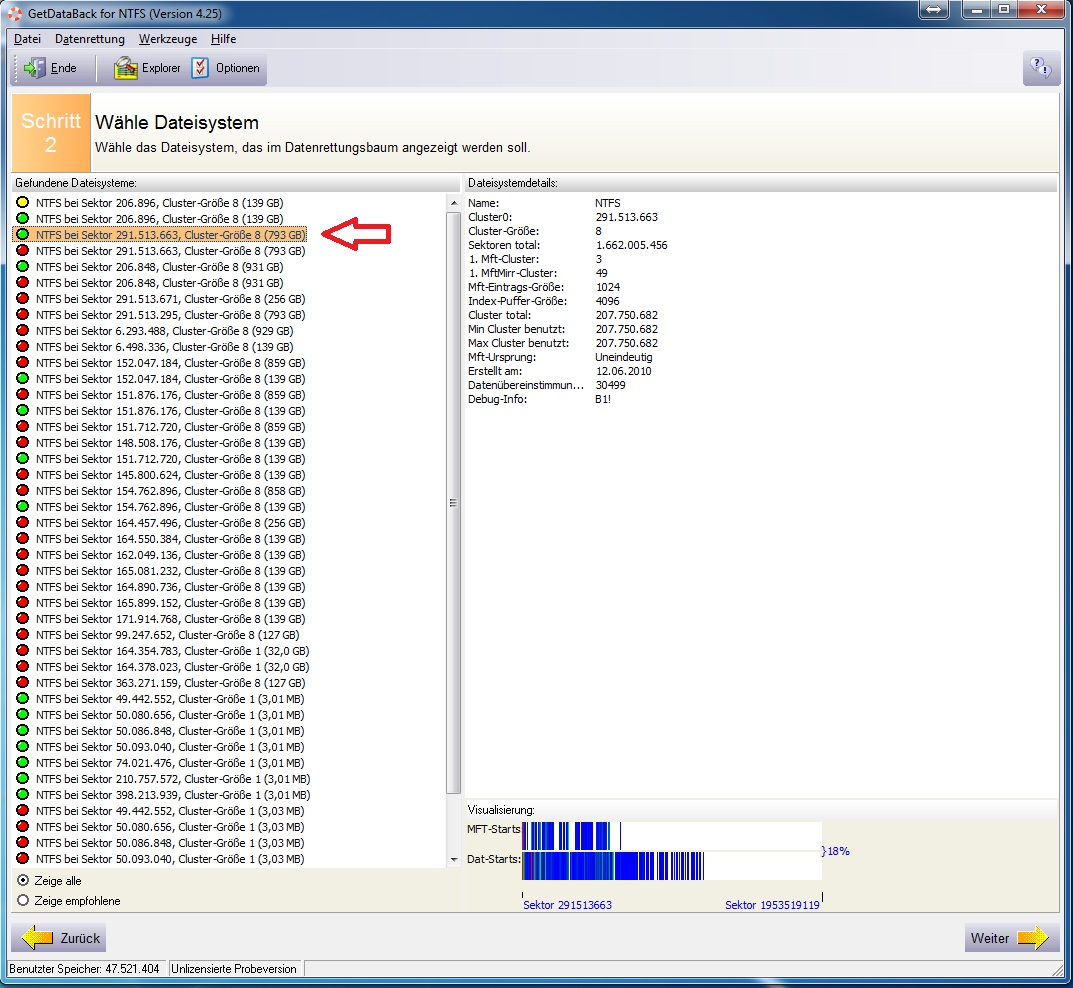This screenshot has height=988, width=1073.
Task: Select green entry NTFS Sektor 291.513.663 (793 GB)
Action: 159,235
